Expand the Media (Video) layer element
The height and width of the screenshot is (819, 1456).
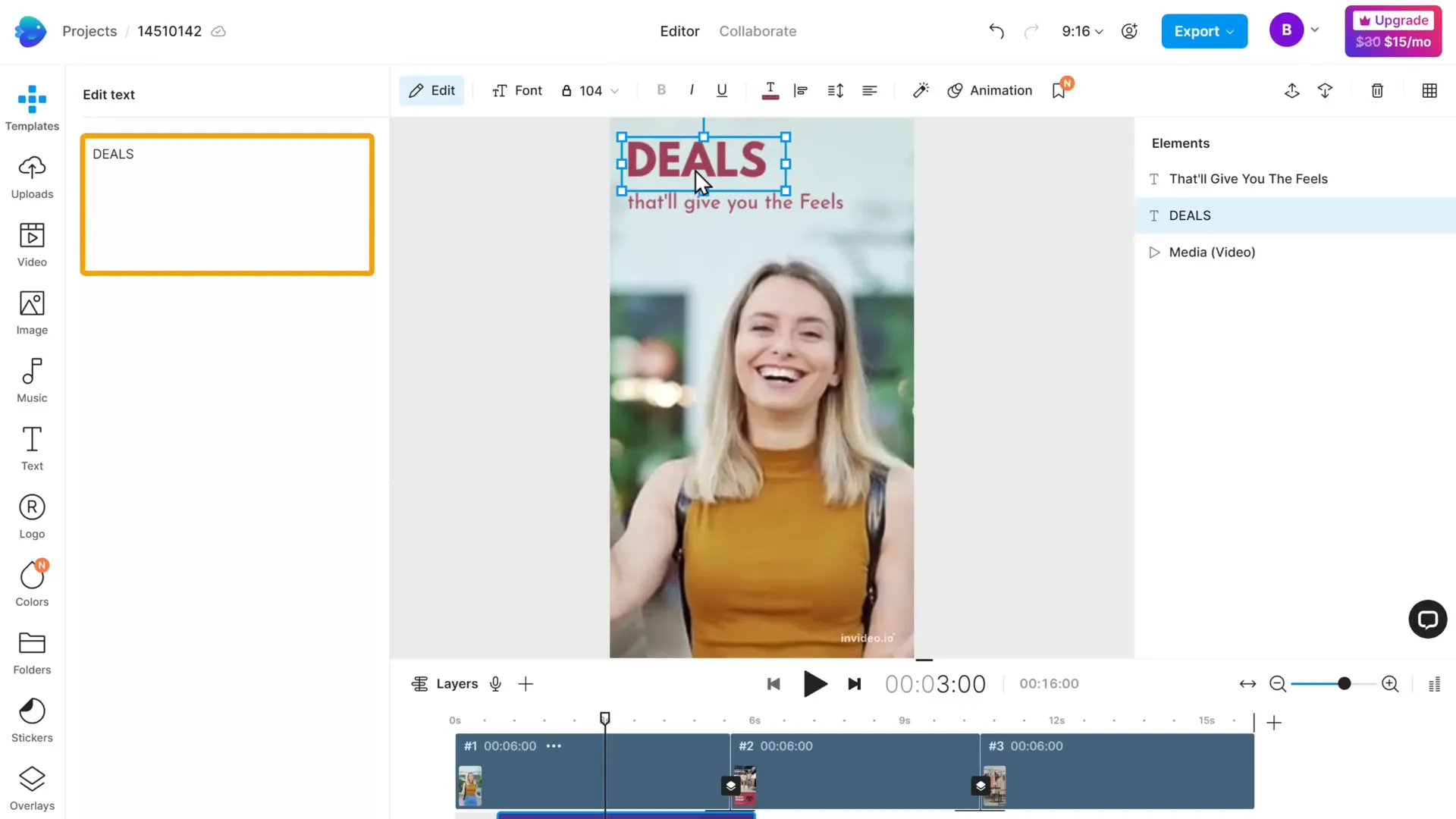coord(1154,252)
